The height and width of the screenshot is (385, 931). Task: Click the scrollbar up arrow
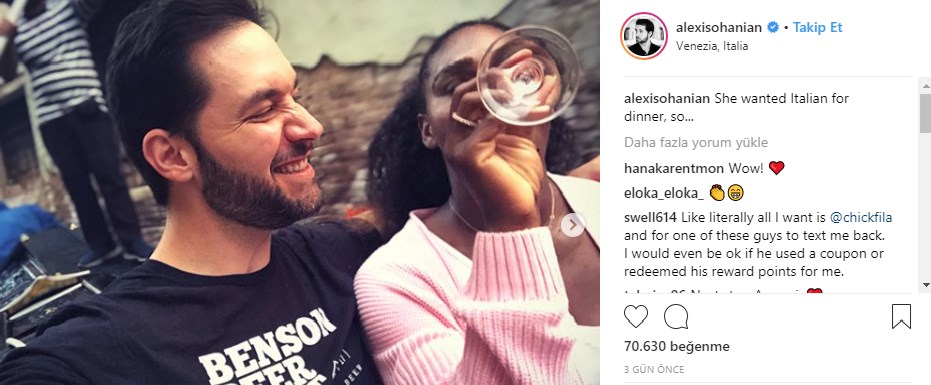pyautogui.click(x=925, y=86)
